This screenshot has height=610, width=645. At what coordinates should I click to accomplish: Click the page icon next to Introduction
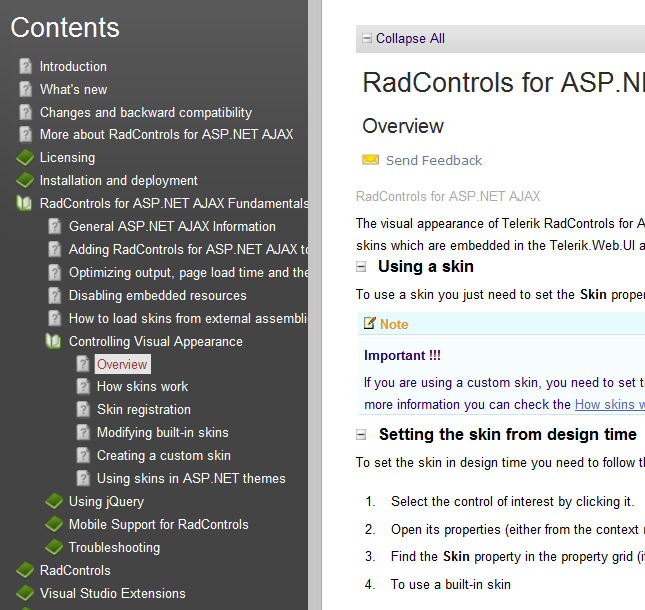click(x=25, y=67)
